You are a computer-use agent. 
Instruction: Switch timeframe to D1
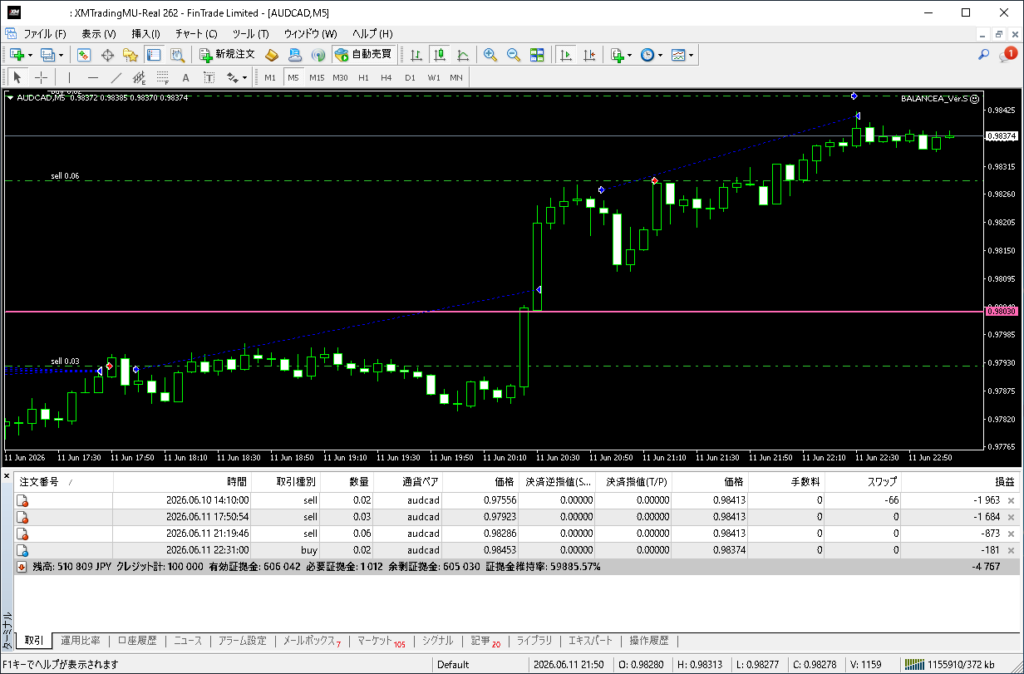(x=410, y=78)
